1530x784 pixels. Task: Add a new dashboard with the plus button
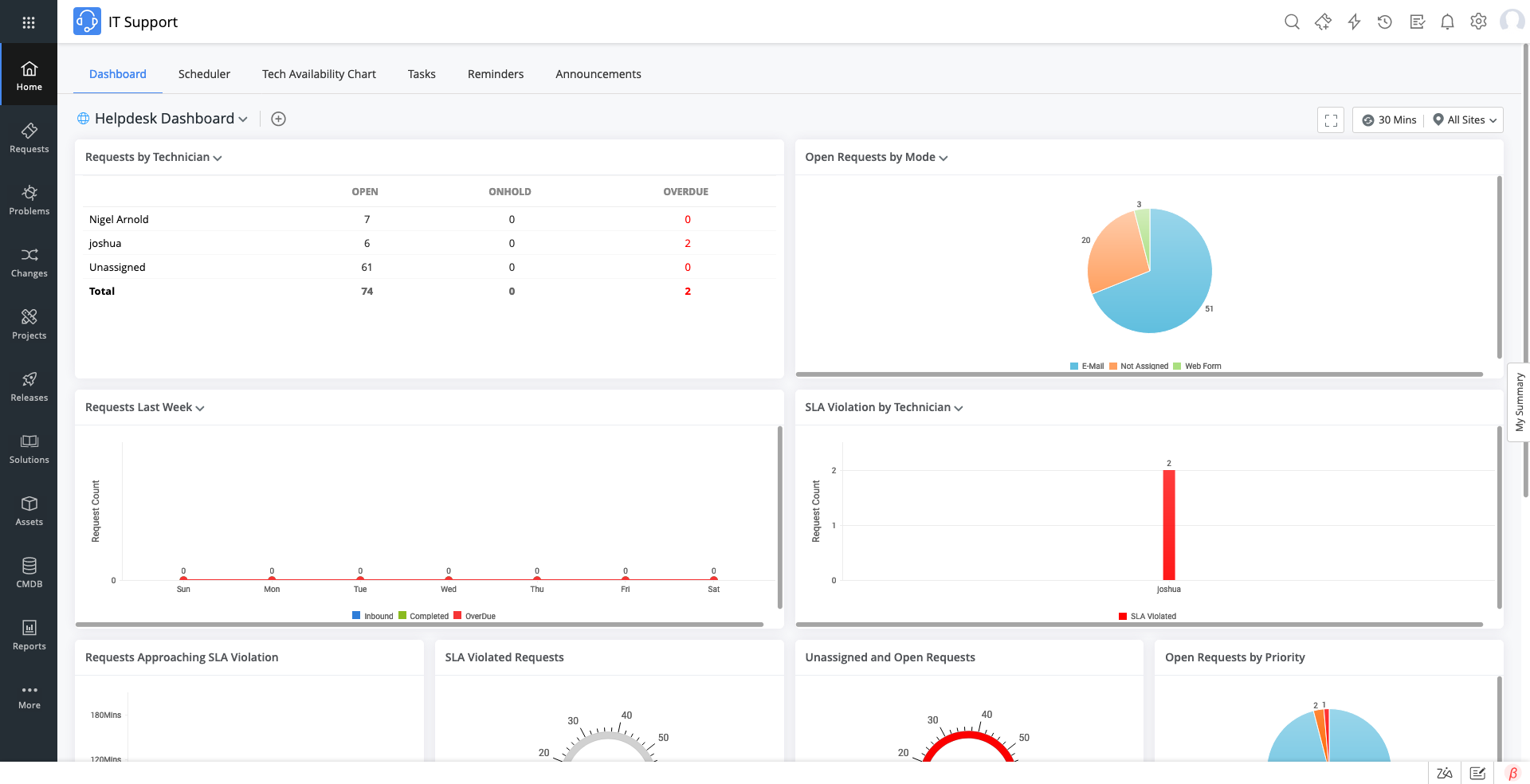point(278,118)
